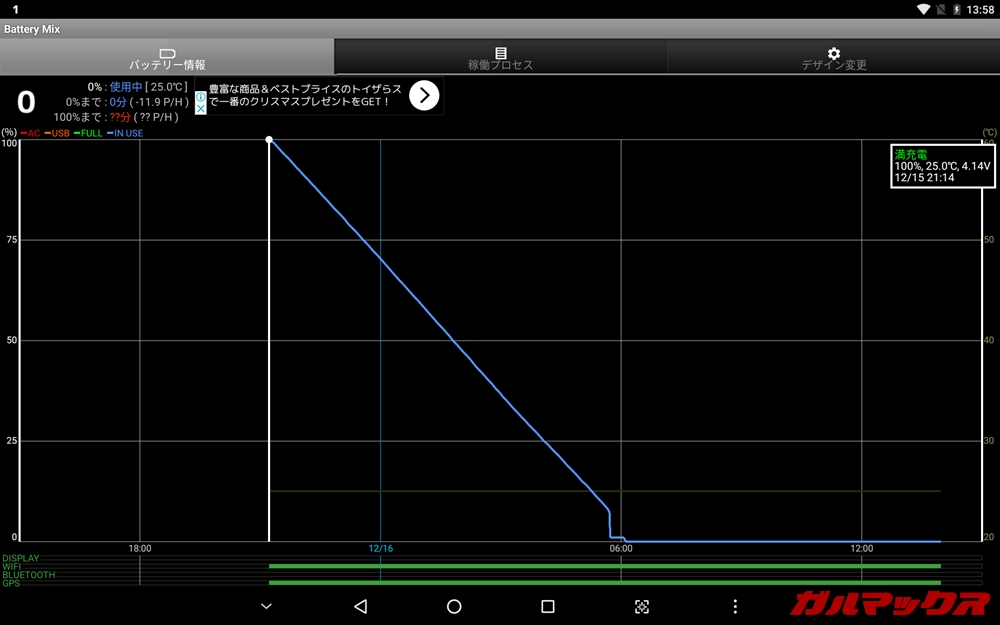Click the IN USE legend label
The width and height of the screenshot is (1000, 625).
click(127, 133)
